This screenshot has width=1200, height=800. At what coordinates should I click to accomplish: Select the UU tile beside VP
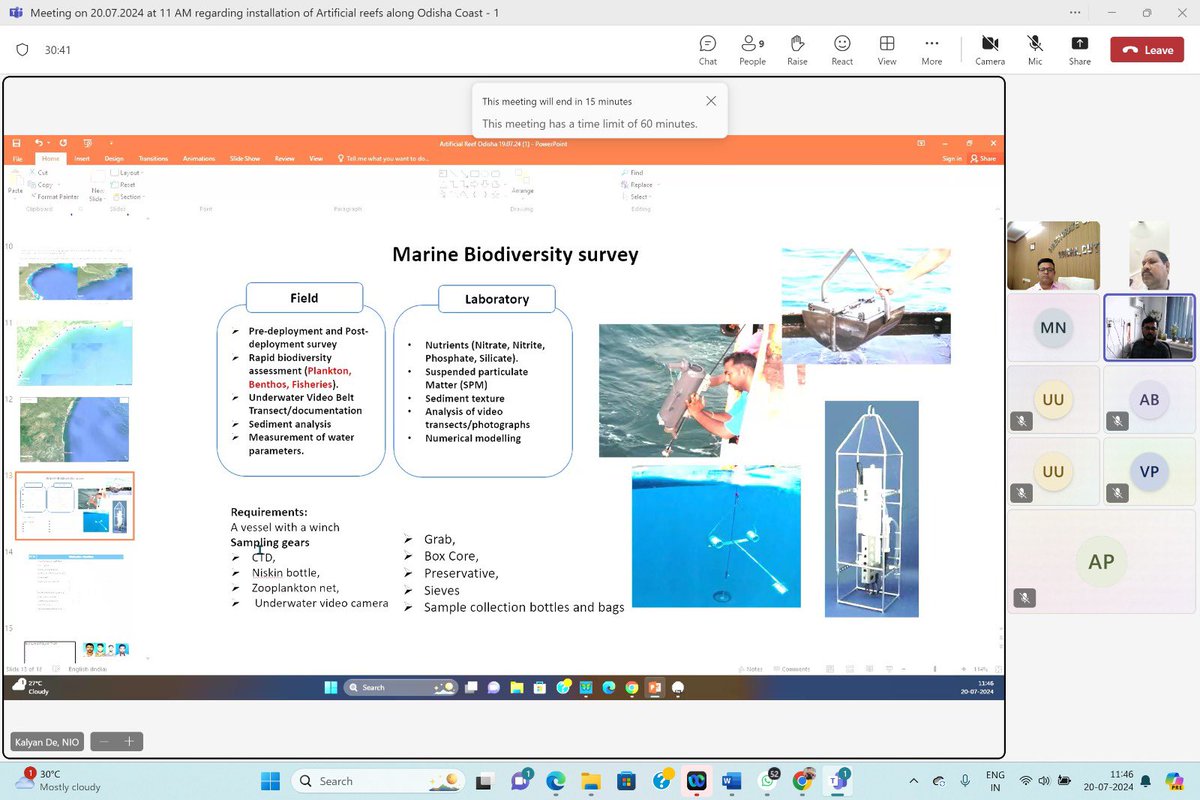[1053, 471]
